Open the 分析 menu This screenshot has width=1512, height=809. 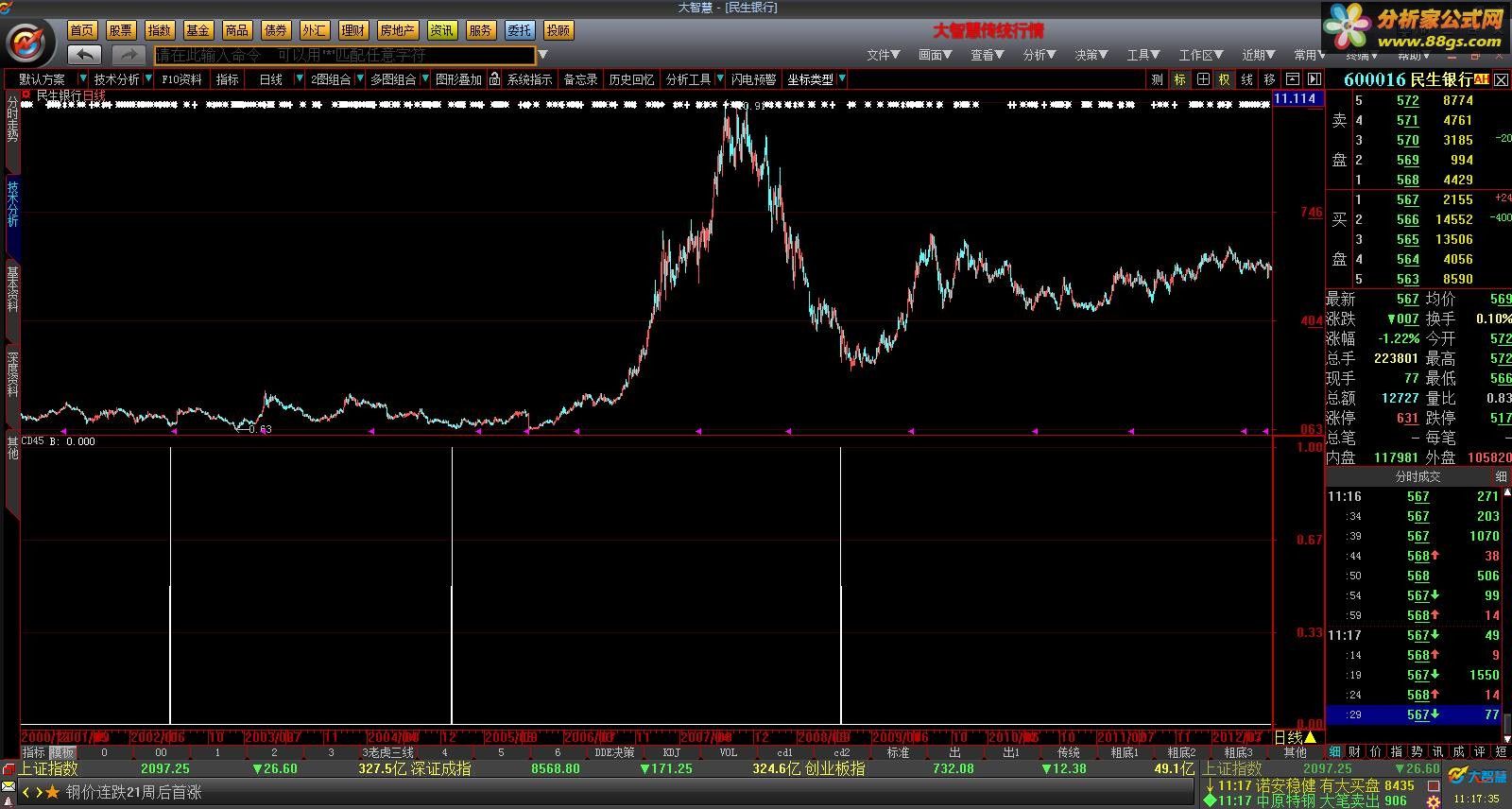(1039, 55)
